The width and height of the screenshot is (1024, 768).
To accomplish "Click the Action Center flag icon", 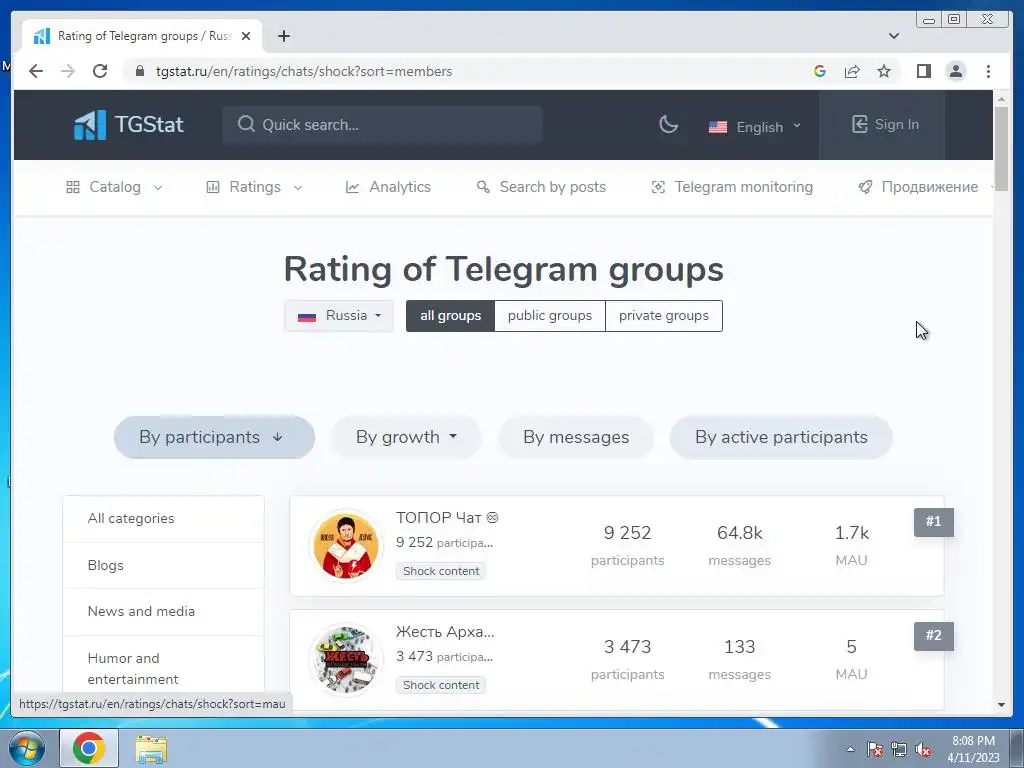I will click(874, 749).
